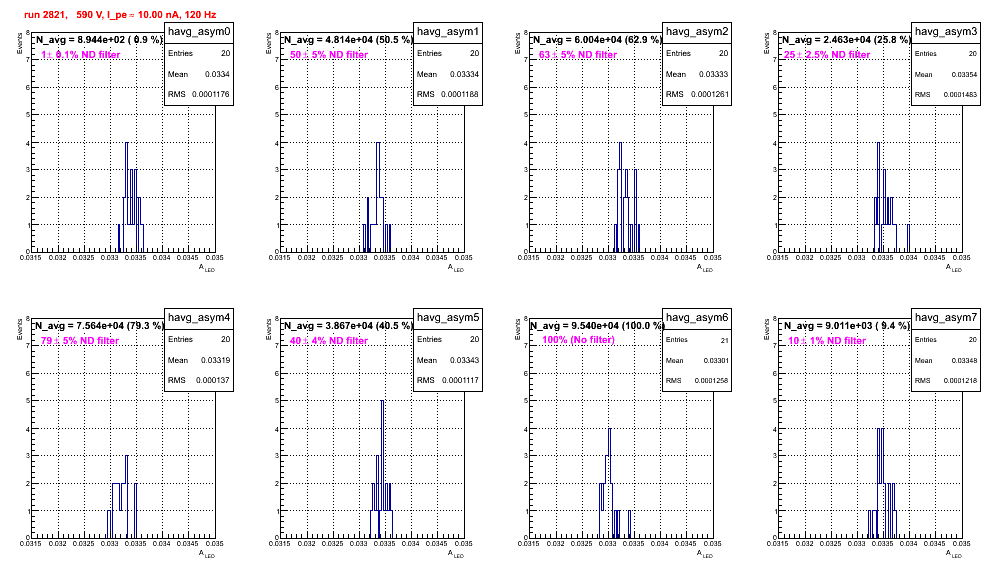Click the blue histogram in the havg_asym7 pad
Screen dimensions: 996x572
882,486
